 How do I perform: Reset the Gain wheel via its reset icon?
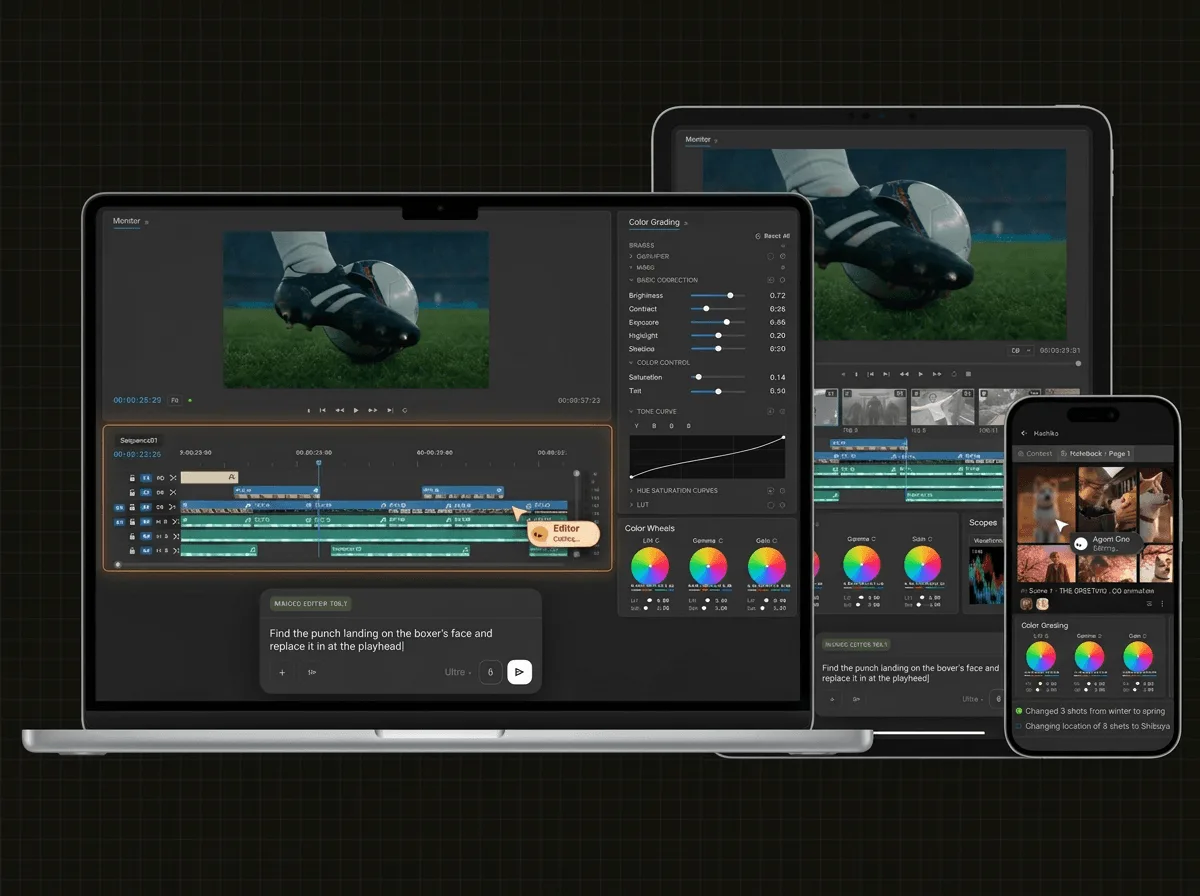pos(776,541)
